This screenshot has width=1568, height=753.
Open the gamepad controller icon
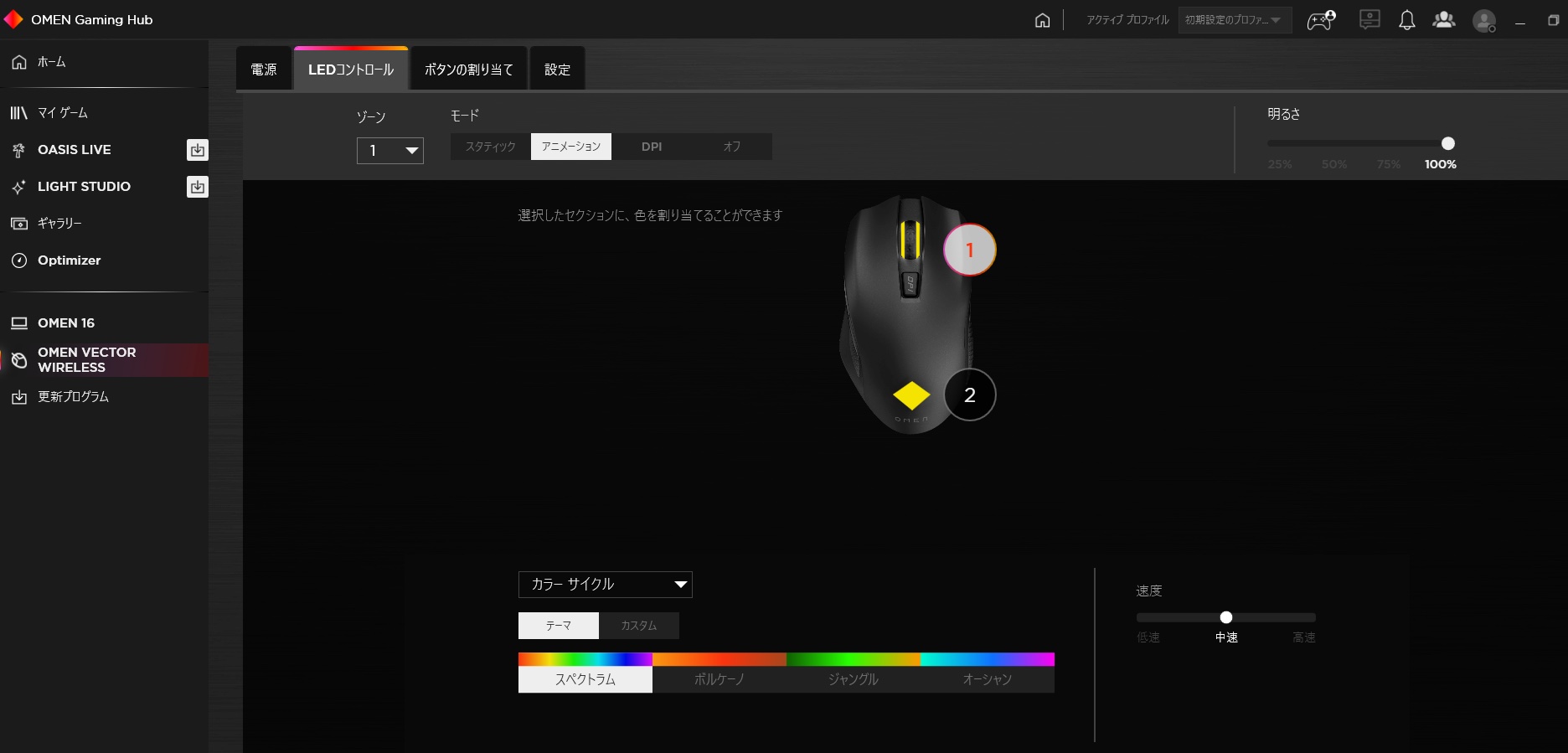[x=1321, y=20]
